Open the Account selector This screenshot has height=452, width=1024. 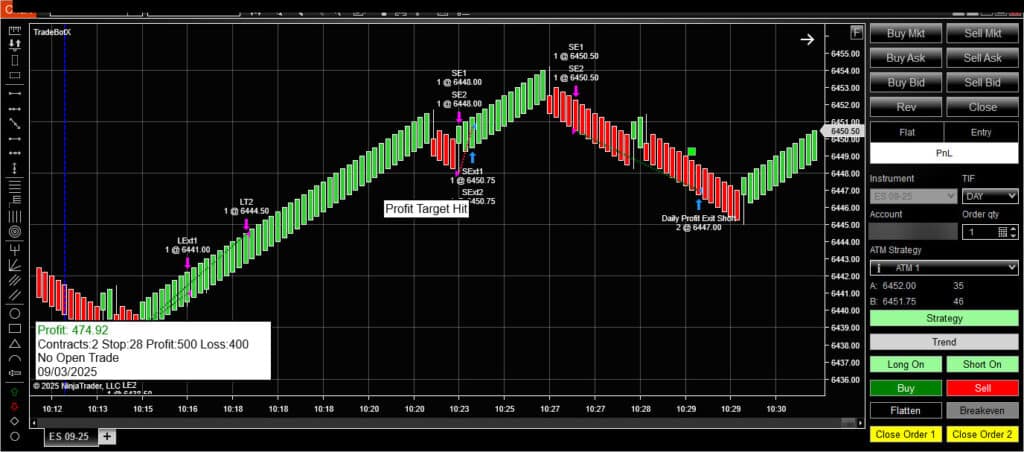click(x=914, y=231)
